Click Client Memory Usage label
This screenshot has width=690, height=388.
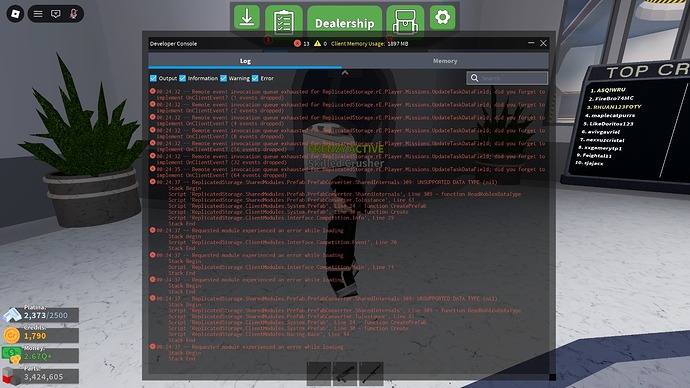[358, 44]
